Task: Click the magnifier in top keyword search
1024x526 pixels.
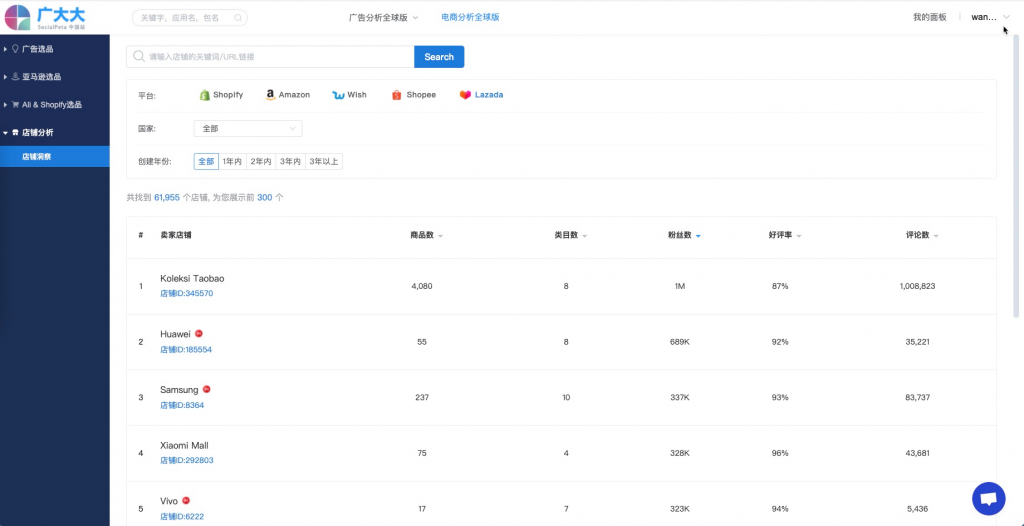Action: [x=238, y=18]
